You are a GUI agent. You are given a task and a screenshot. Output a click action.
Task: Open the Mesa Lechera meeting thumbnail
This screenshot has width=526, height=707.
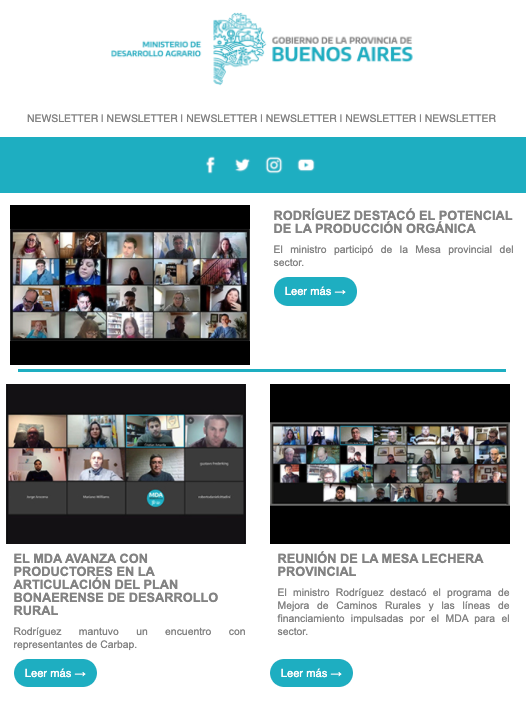[390, 464]
